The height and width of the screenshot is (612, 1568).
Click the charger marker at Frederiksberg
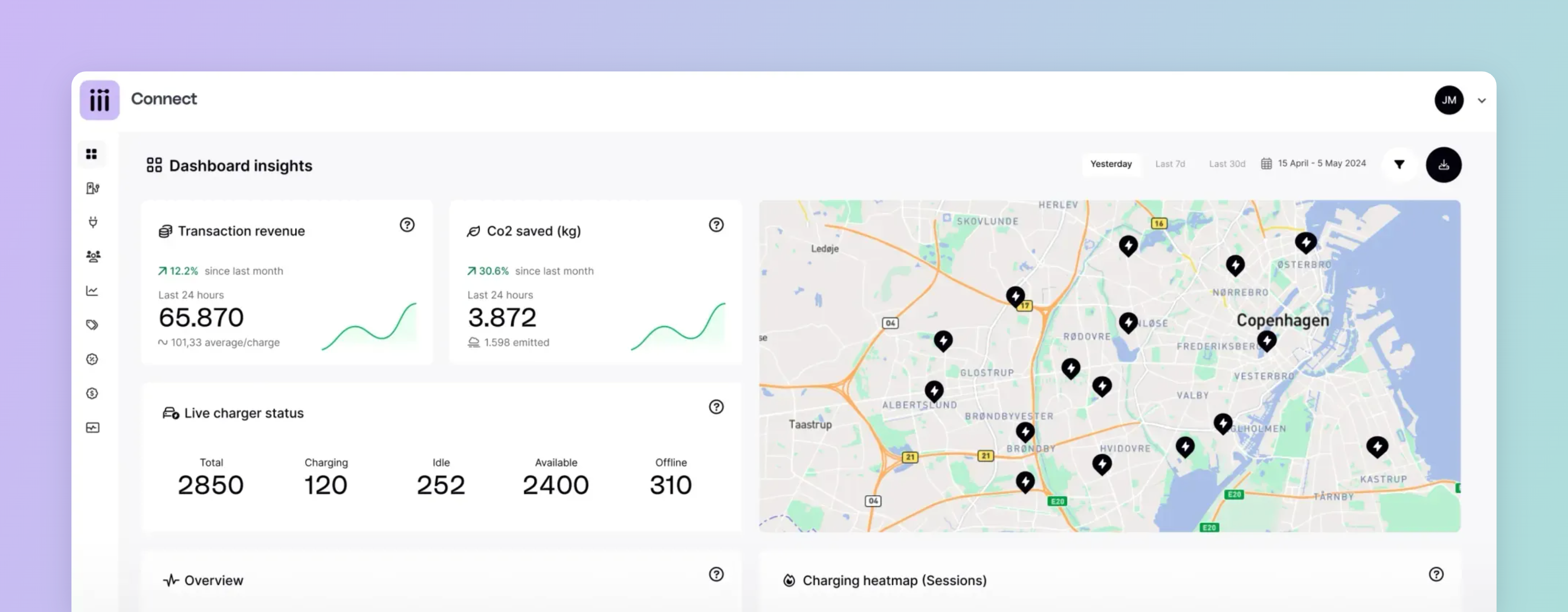(1267, 341)
